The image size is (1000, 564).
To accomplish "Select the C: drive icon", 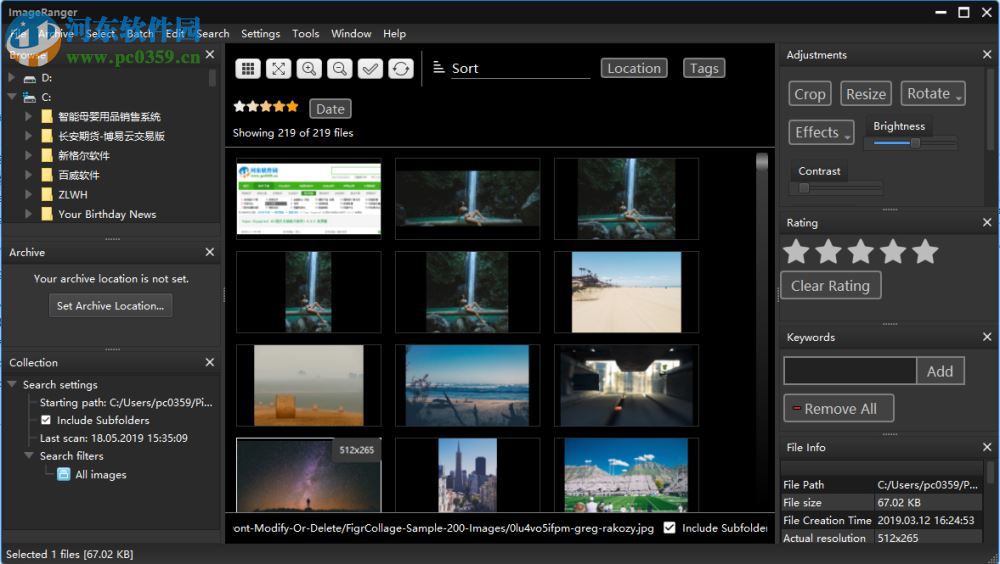I will [29, 98].
